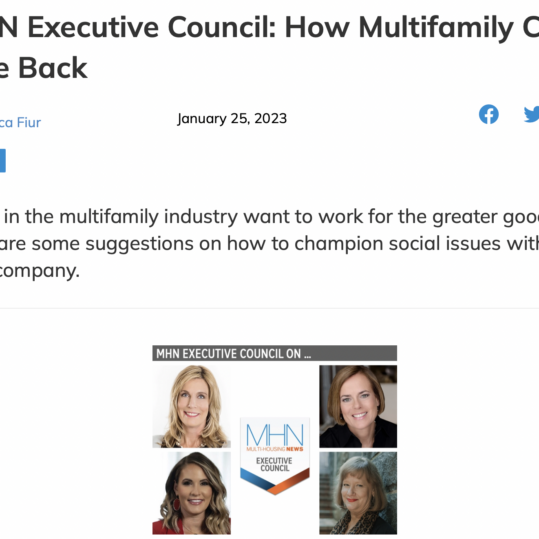This screenshot has height=539, width=539.
Task: Click the summary paragraph about the multifamily industry
Action: click(270, 243)
